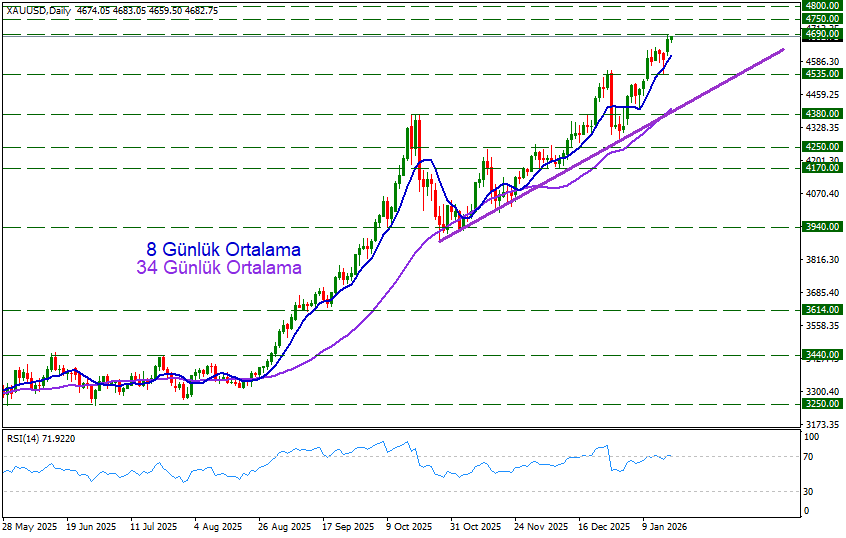Image resolution: width=846 pixels, height=538 pixels.
Task: Select the 4690.00 price level tag
Action: (x=821, y=34)
